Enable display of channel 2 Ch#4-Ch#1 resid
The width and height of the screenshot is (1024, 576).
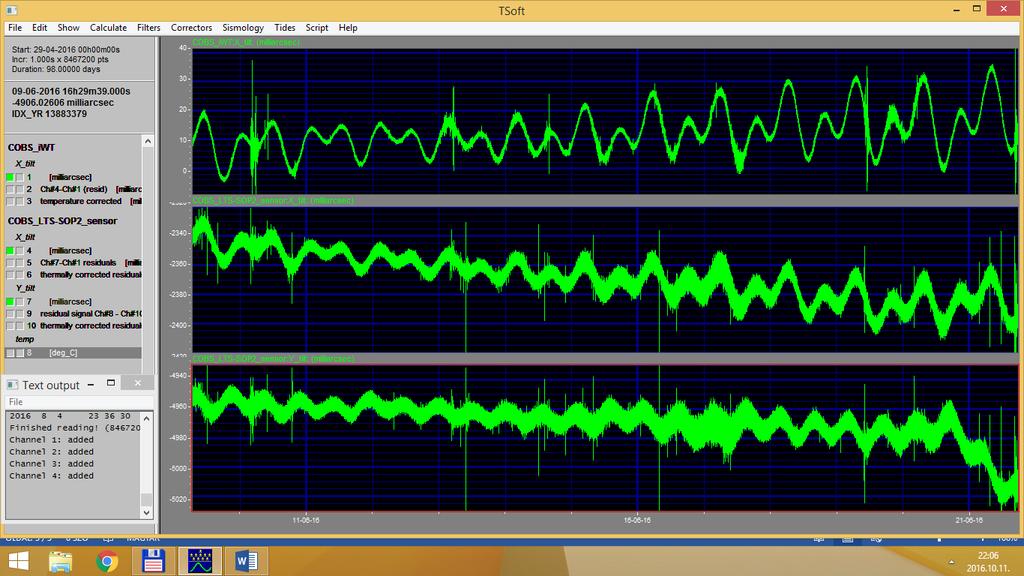[x=10, y=189]
